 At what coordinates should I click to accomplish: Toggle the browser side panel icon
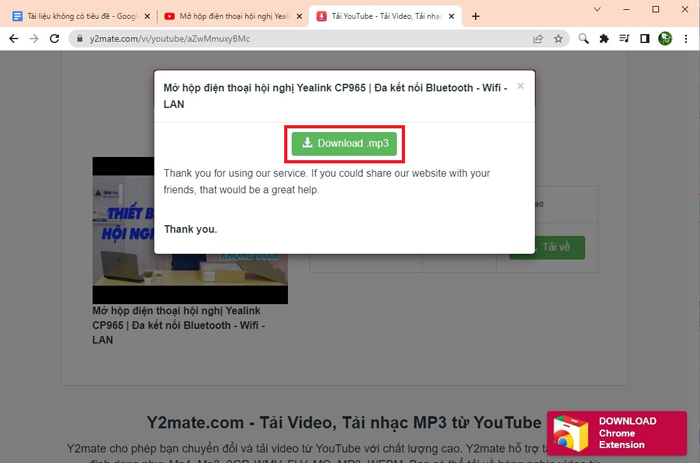645,39
